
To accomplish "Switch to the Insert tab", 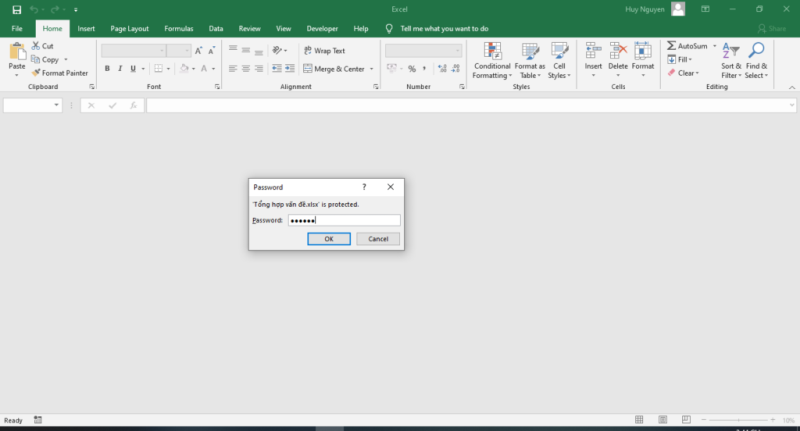I will pos(86,29).
